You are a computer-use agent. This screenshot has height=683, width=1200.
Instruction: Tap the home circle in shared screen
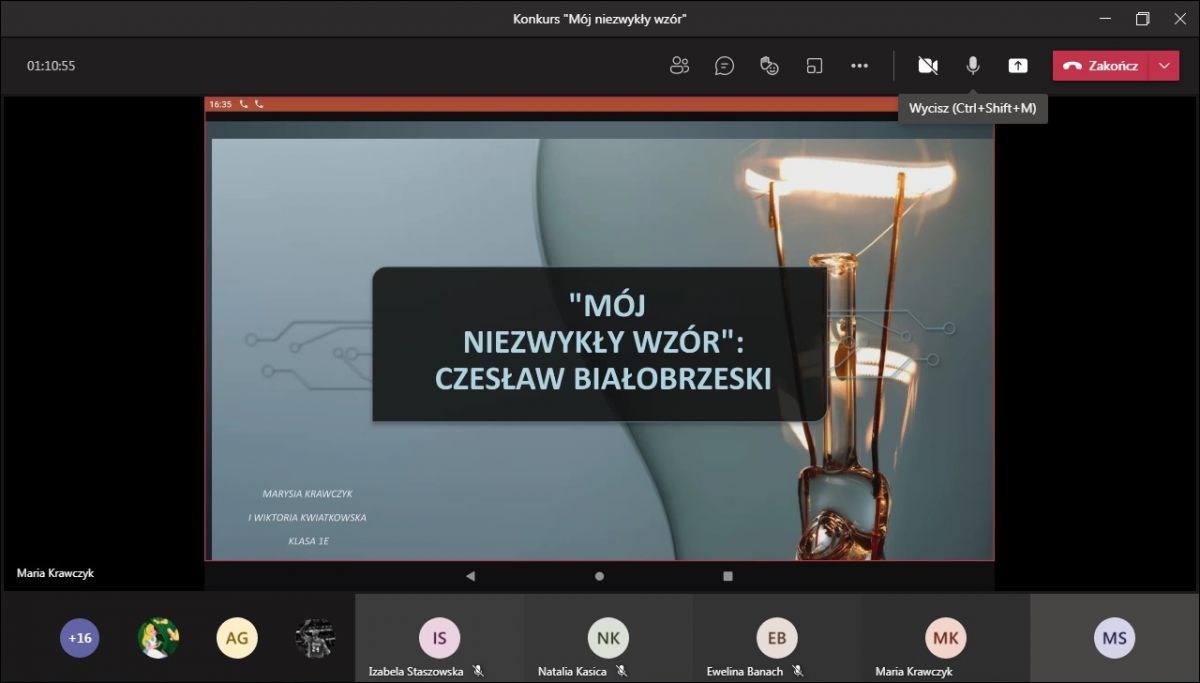(599, 576)
